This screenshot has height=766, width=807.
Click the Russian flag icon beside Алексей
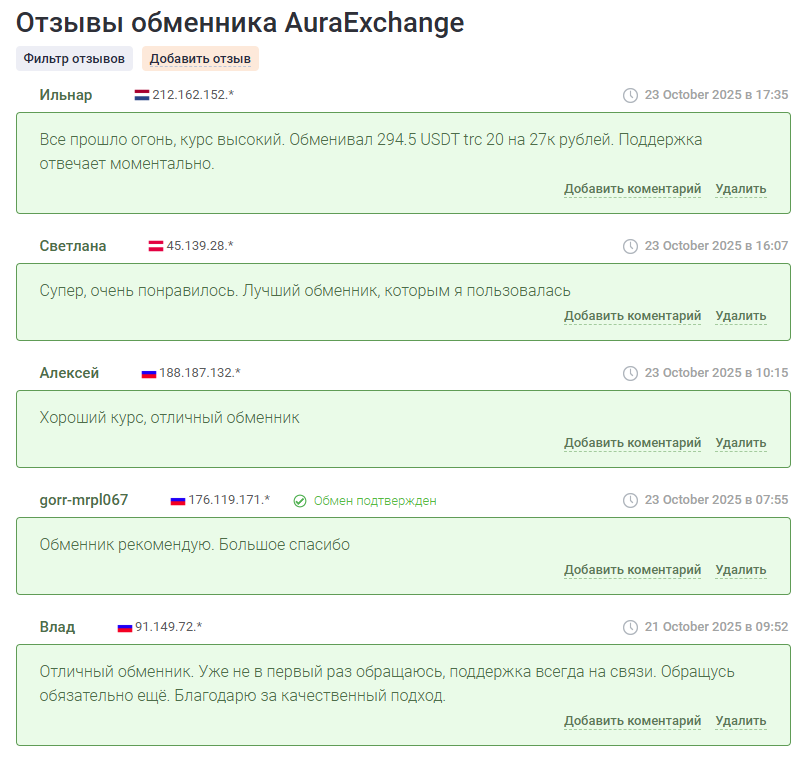(x=147, y=372)
